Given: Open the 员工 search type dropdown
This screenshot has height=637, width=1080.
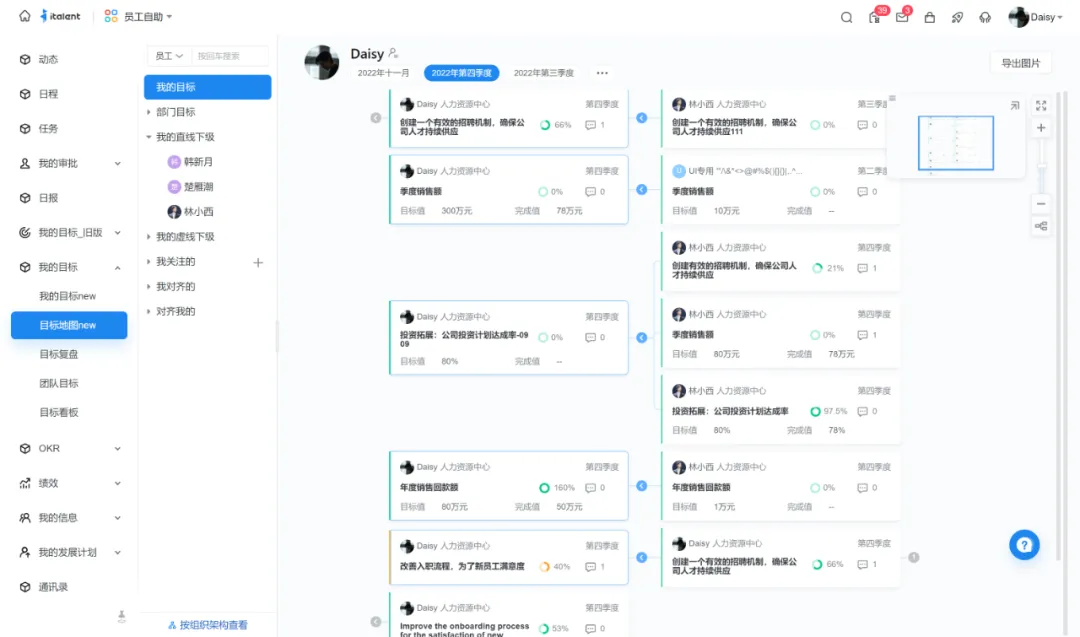Looking at the screenshot, I should point(166,56).
